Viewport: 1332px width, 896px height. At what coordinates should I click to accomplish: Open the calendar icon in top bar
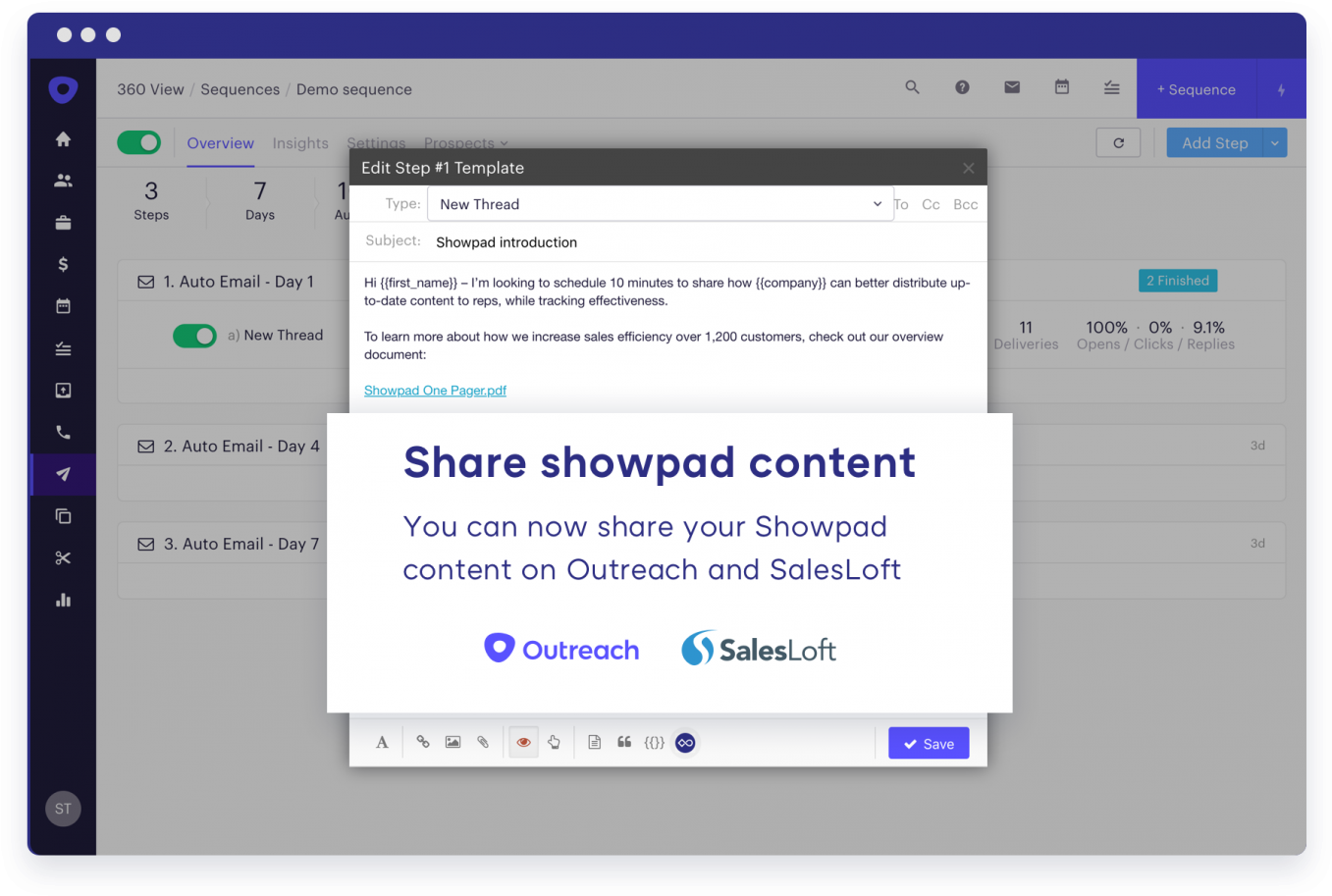1062,87
